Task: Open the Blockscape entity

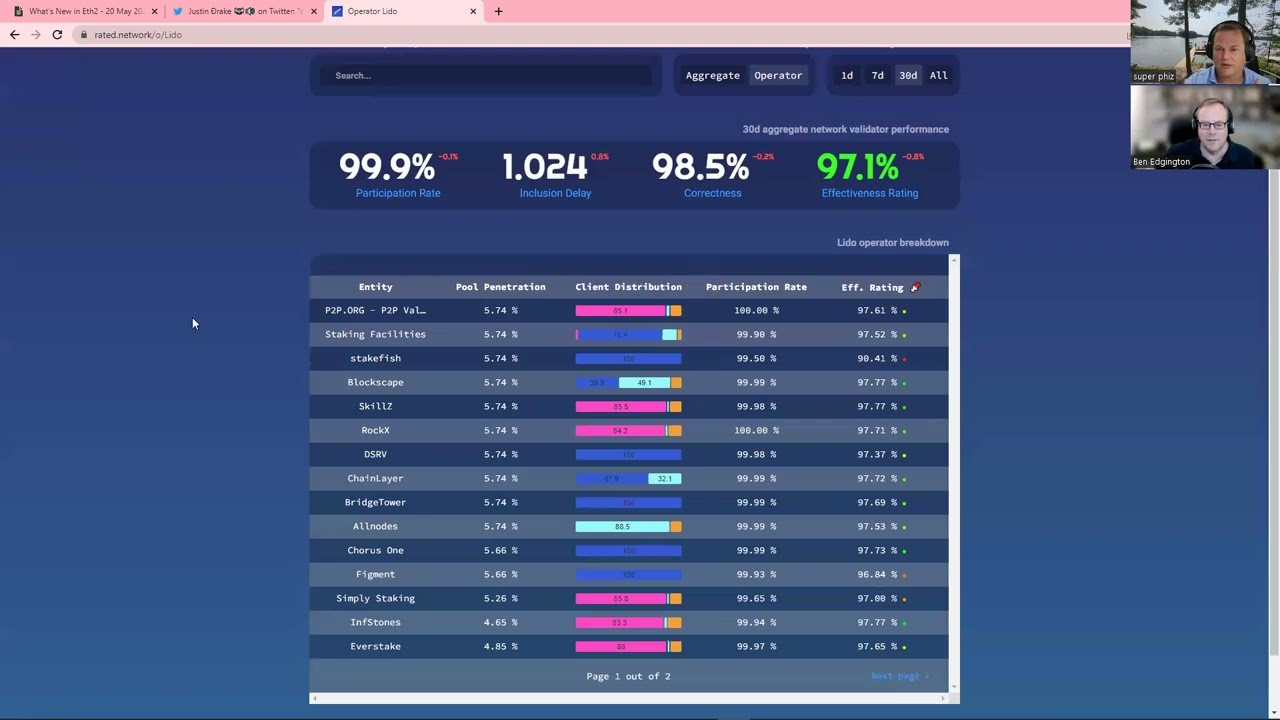Action: (375, 382)
